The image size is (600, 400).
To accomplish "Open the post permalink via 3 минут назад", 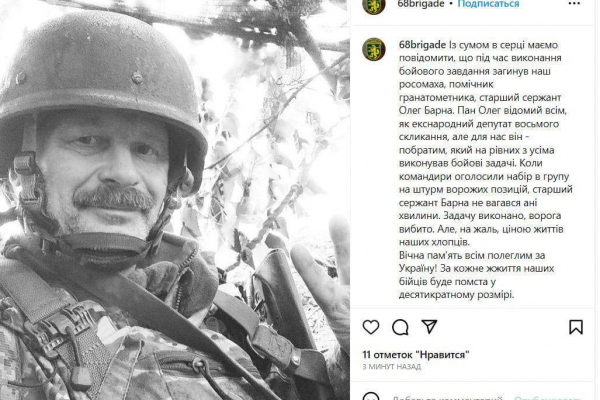I will click(x=391, y=367).
